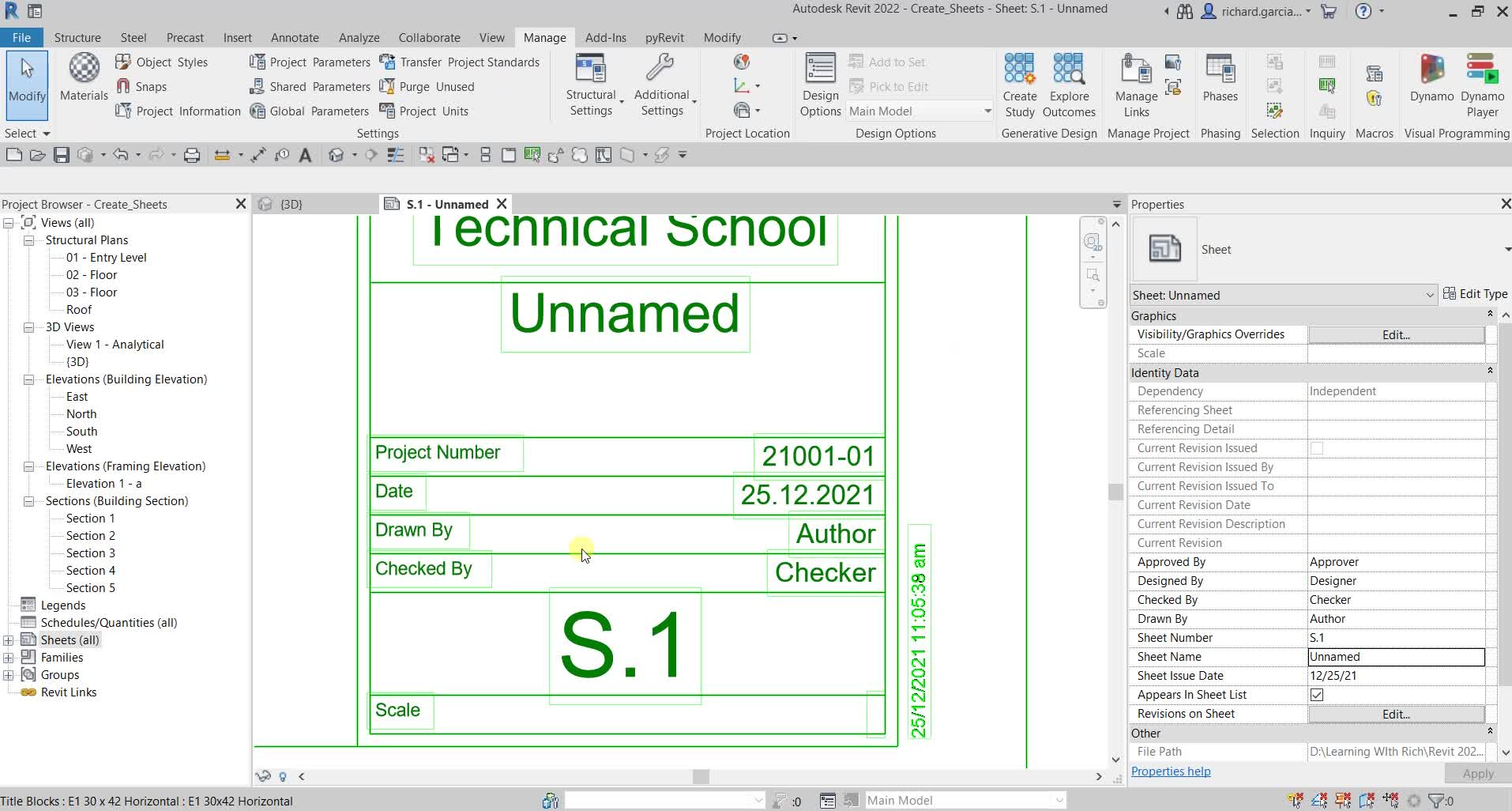Expand the Select panel dropdown
Screen dimensions: 1512x811
coord(27,133)
